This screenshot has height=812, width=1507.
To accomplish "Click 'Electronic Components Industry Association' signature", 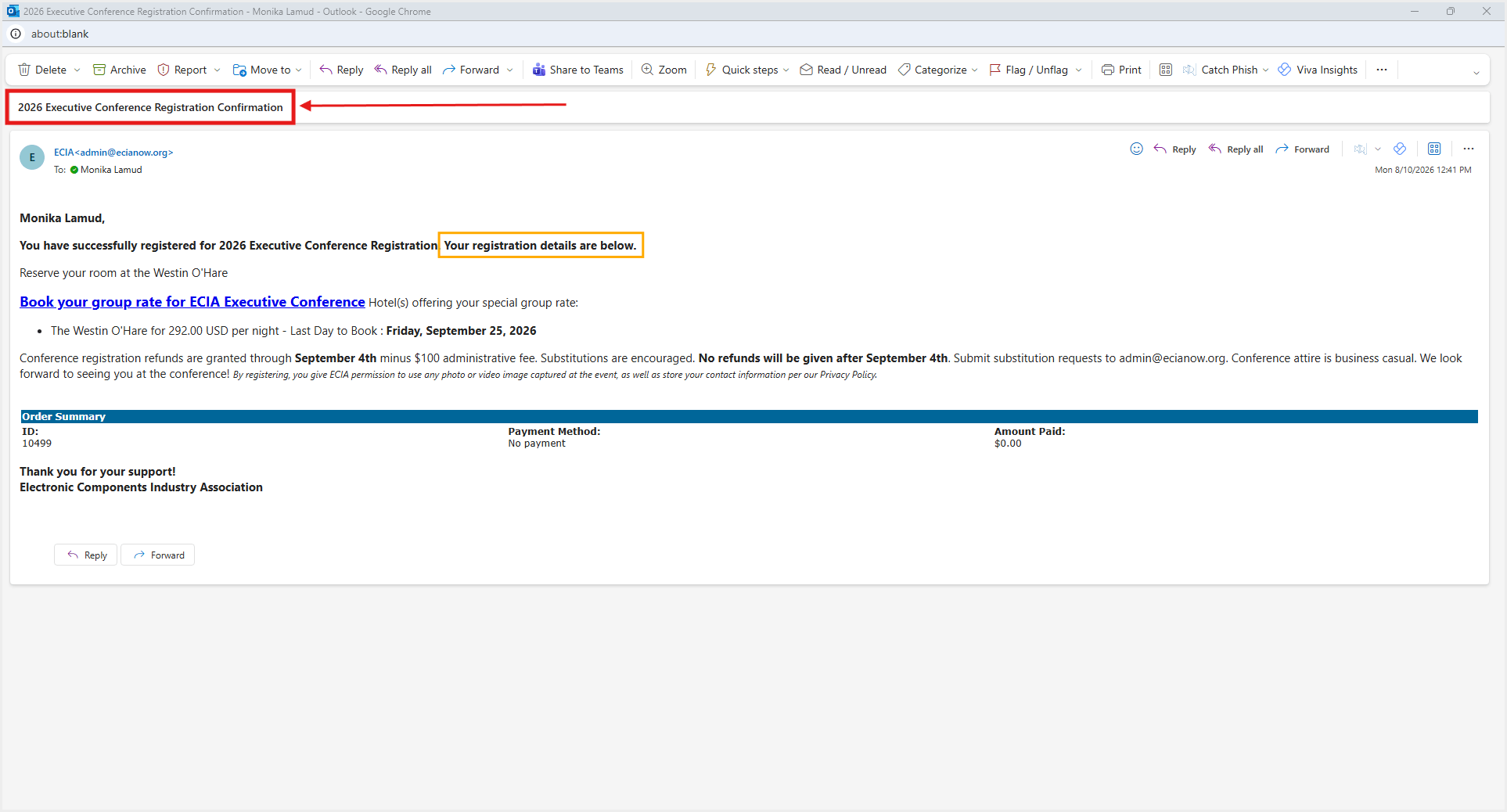I will 142,487.
